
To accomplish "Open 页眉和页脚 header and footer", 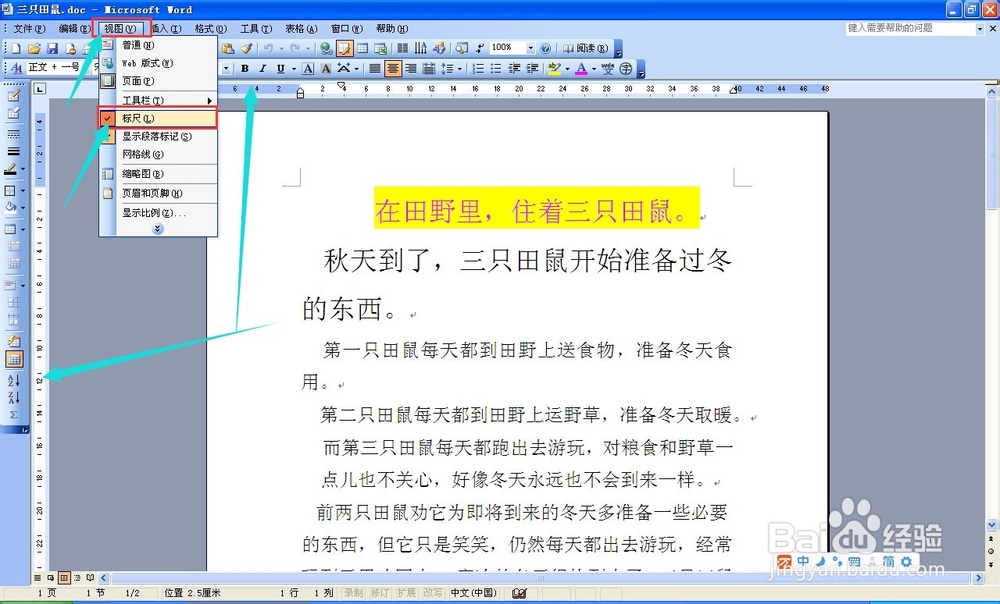I will 158,193.
